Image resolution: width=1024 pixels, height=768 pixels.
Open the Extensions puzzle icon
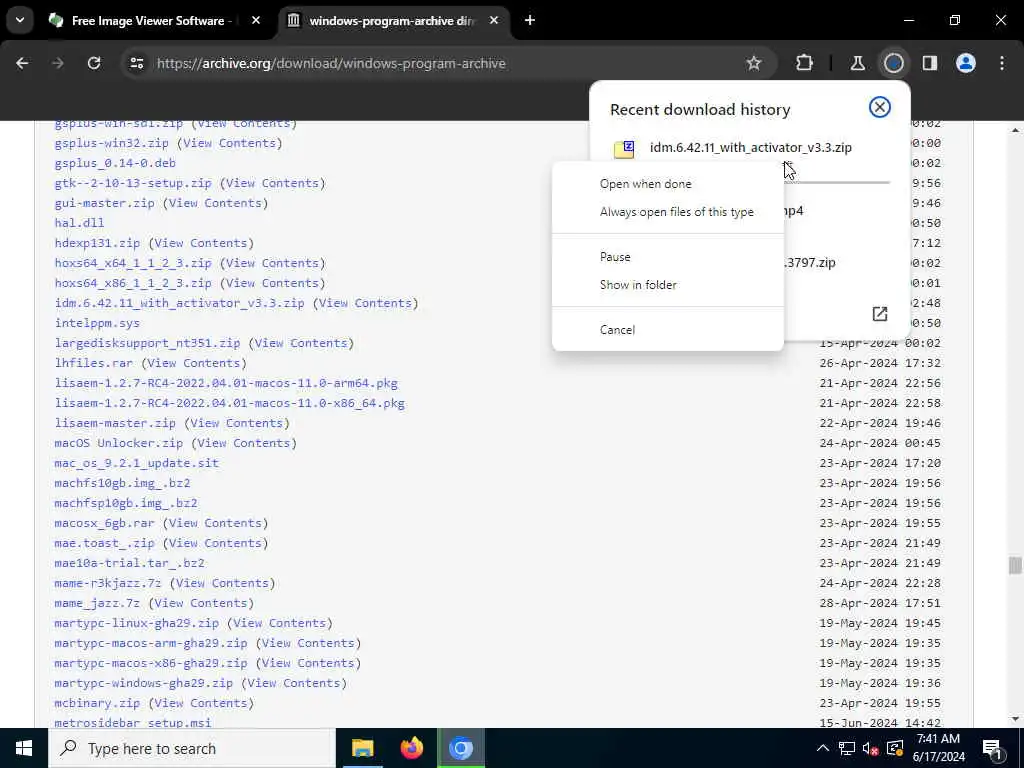tap(805, 63)
